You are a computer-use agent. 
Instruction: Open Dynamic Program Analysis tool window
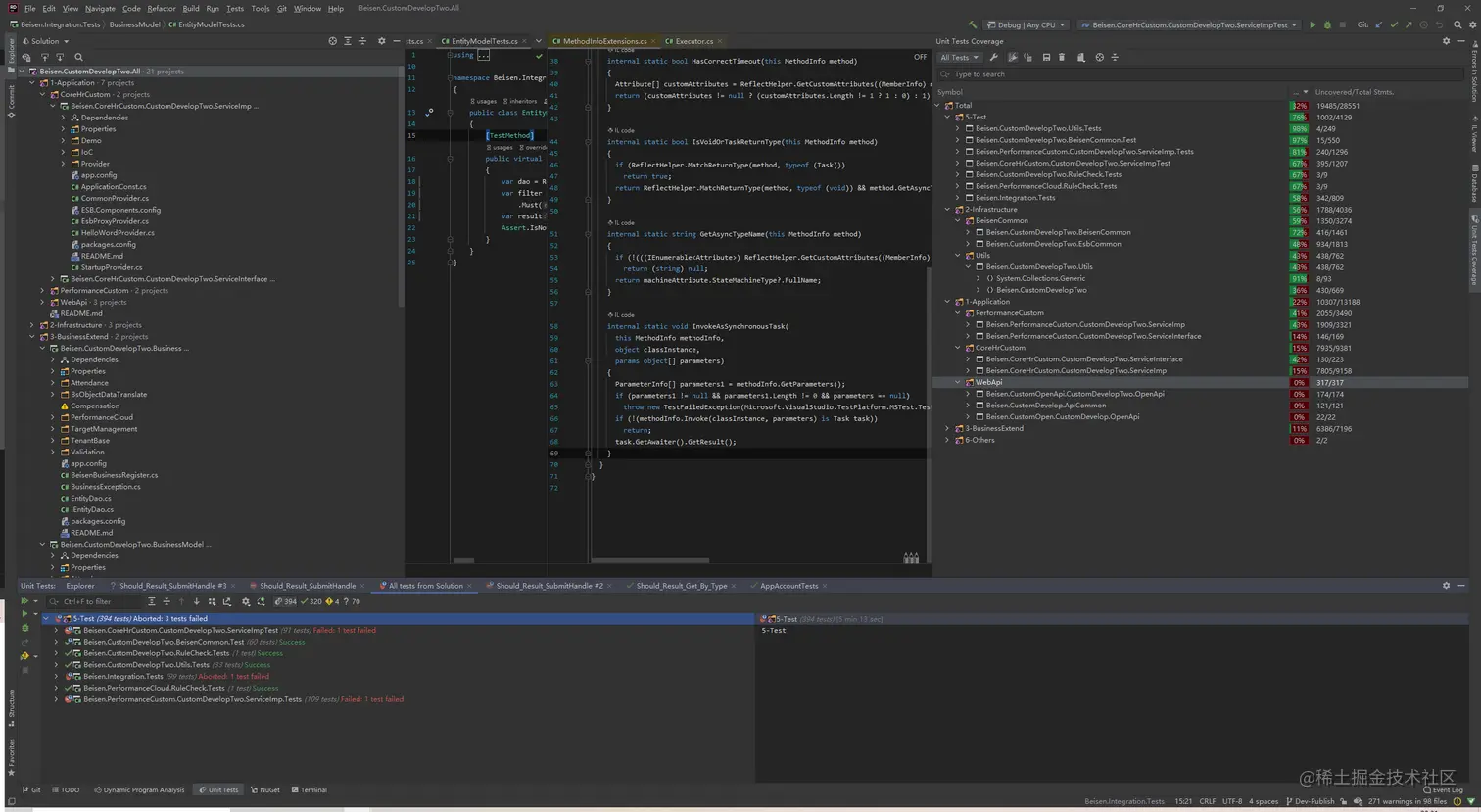[139, 789]
